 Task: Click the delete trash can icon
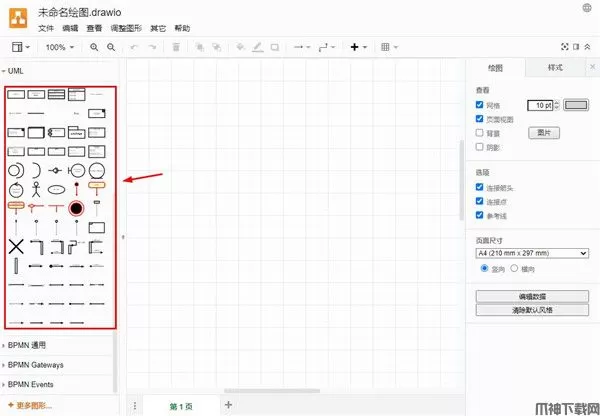click(176, 47)
